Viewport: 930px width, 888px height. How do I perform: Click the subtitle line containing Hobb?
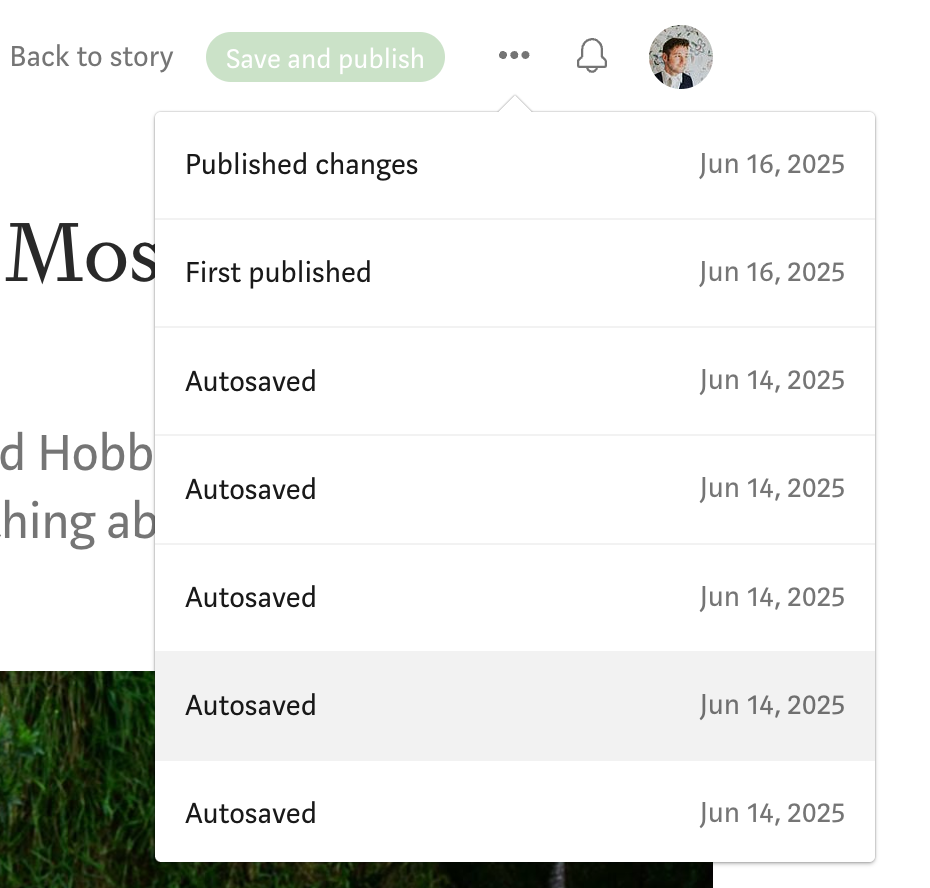coord(77,452)
